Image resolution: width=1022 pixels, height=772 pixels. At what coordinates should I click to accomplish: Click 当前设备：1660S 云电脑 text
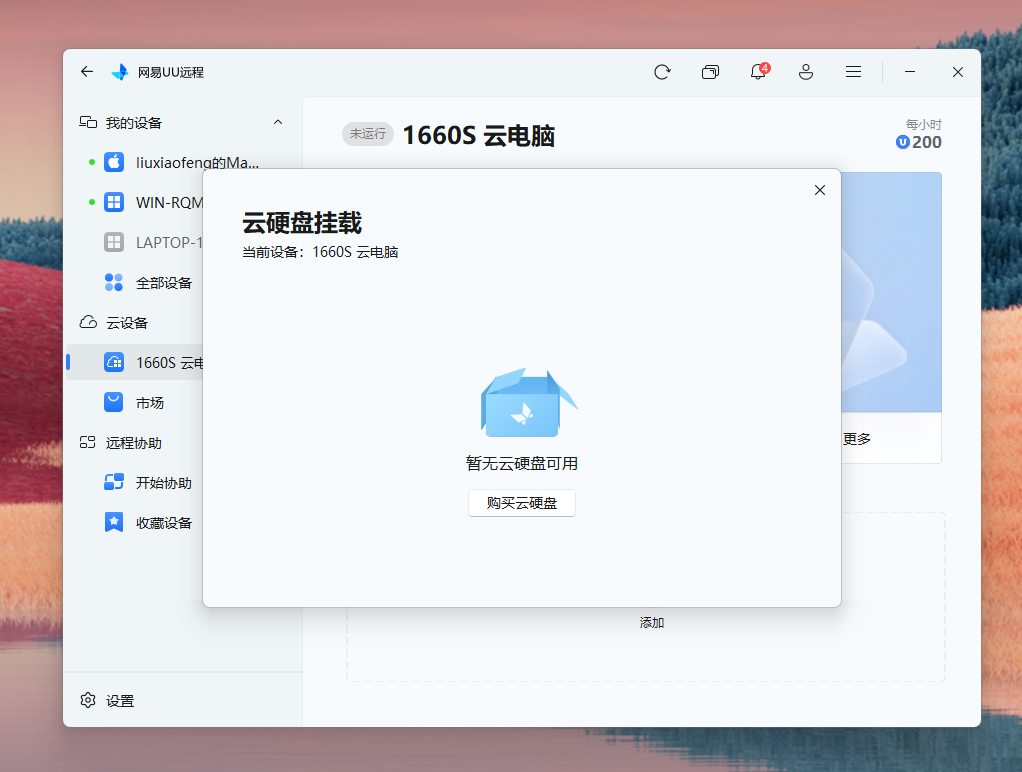(x=320, y=252)
